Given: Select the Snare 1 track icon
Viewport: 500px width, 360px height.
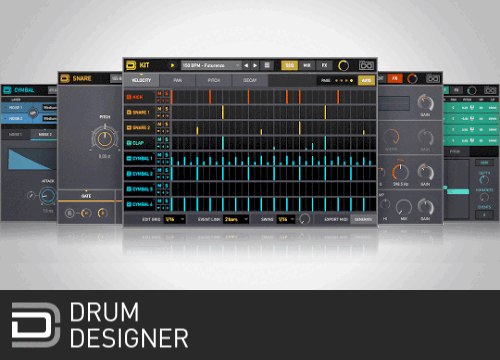Looking at the screenshot, I should click(129, 112).
